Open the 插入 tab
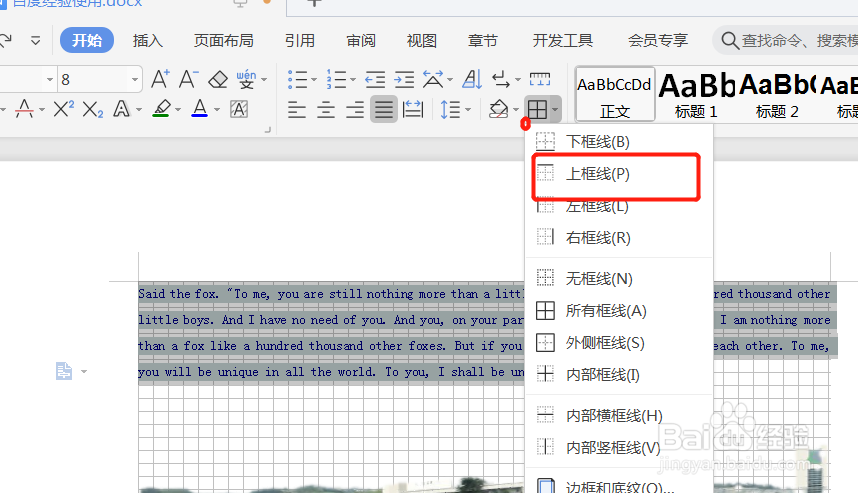The height and width of the screenshot is (493, 858). click(147, 40)
